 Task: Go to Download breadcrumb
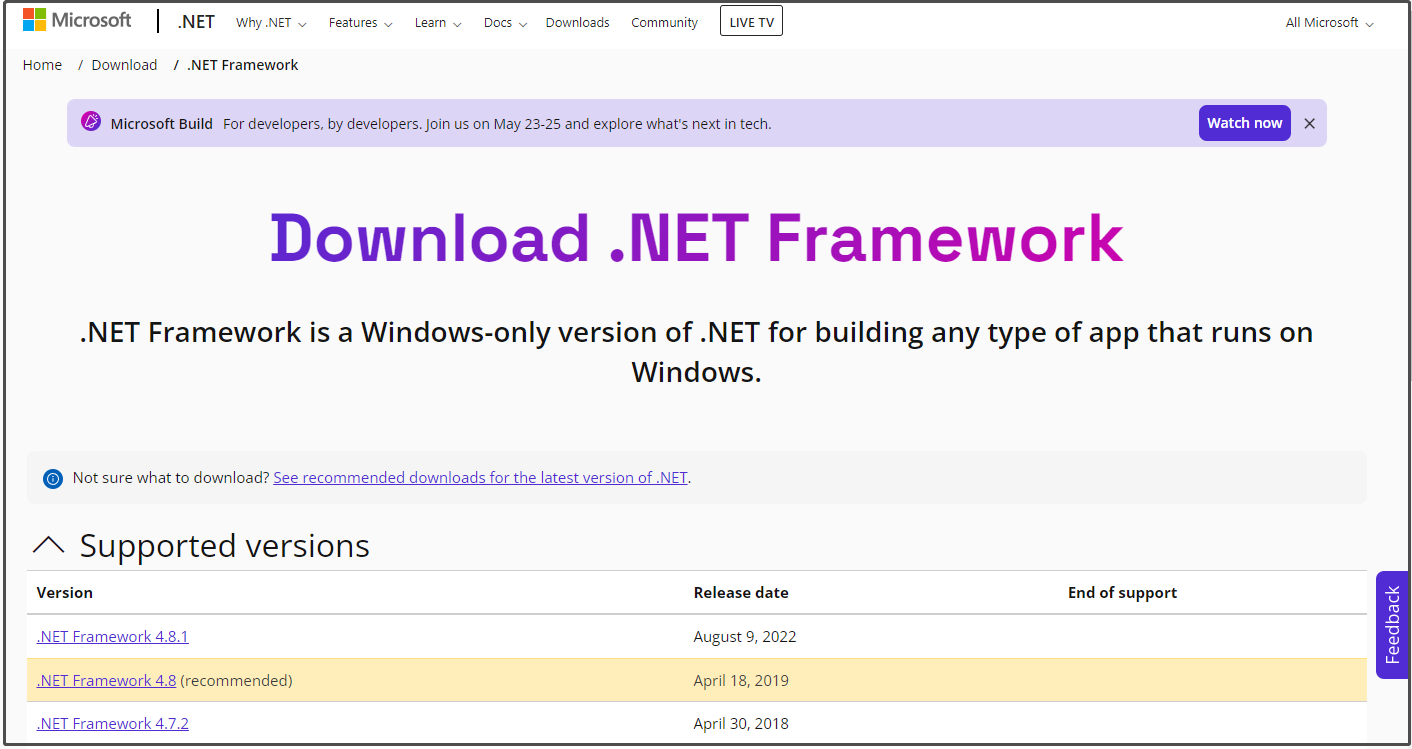(124, 65)
